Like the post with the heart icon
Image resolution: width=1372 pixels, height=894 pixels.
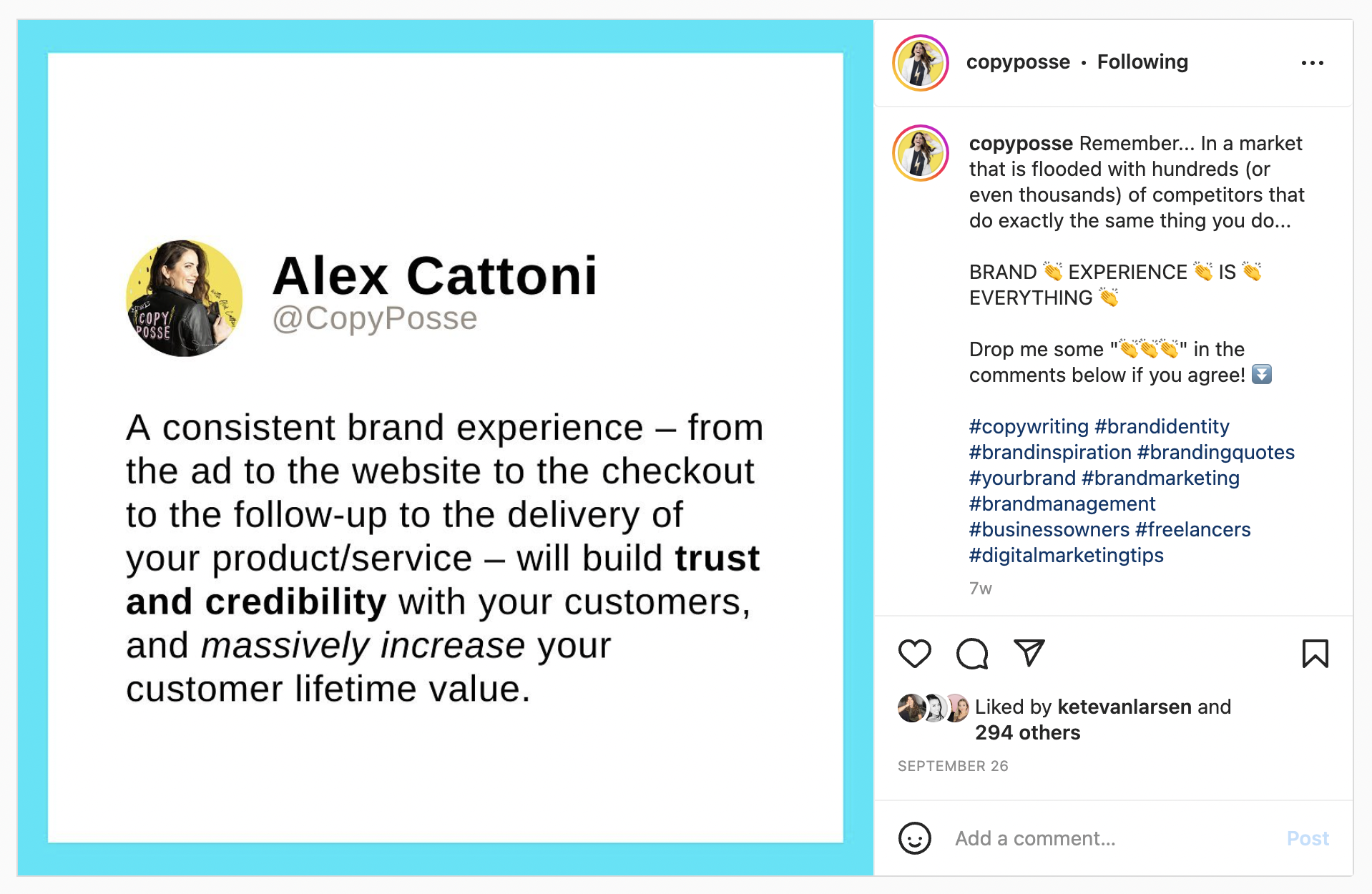(x=914, y=654)
